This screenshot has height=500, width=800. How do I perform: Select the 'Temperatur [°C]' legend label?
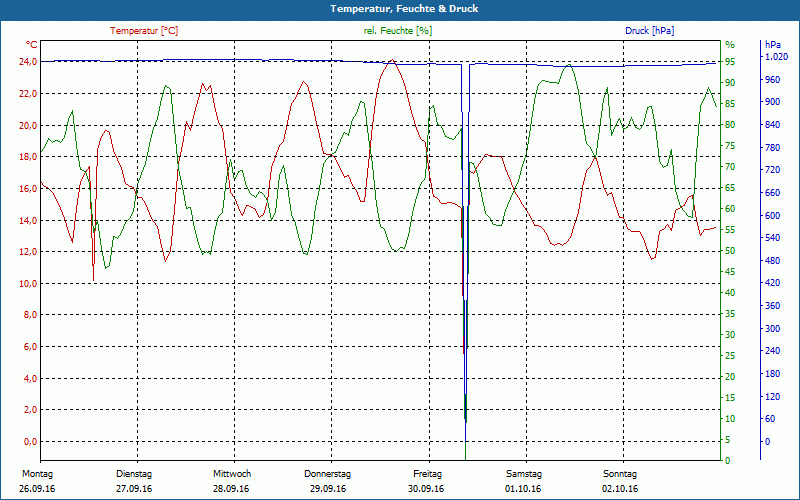(144, 31)
